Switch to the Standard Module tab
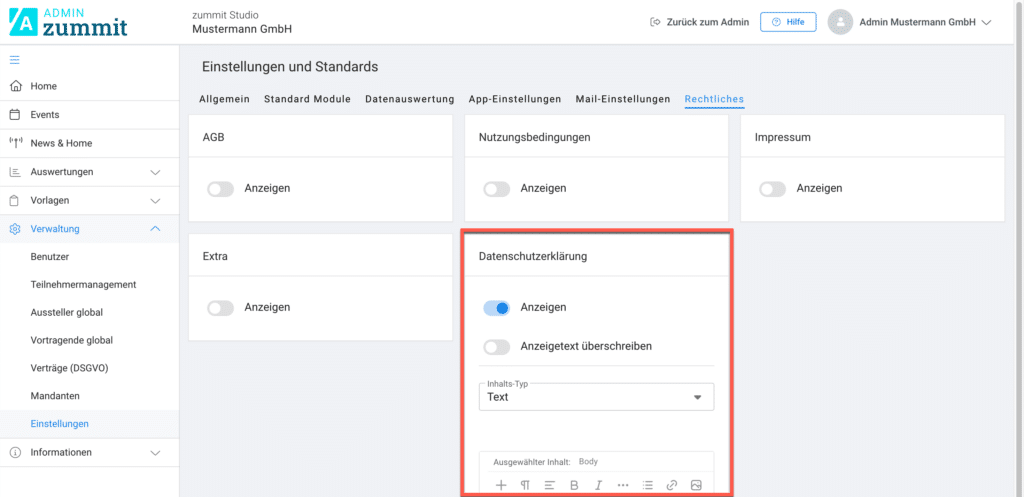This screenshot has height=497, width=1024. coord(307,99)
